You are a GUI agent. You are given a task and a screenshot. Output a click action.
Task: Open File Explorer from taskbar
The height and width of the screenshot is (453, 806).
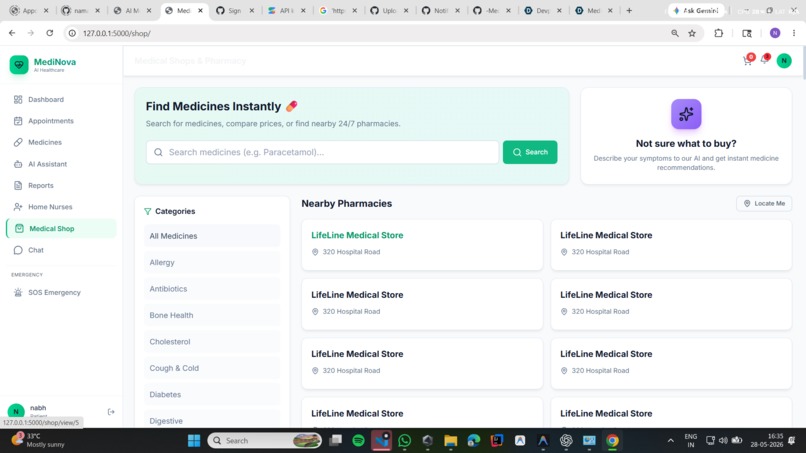coord(451,441)
